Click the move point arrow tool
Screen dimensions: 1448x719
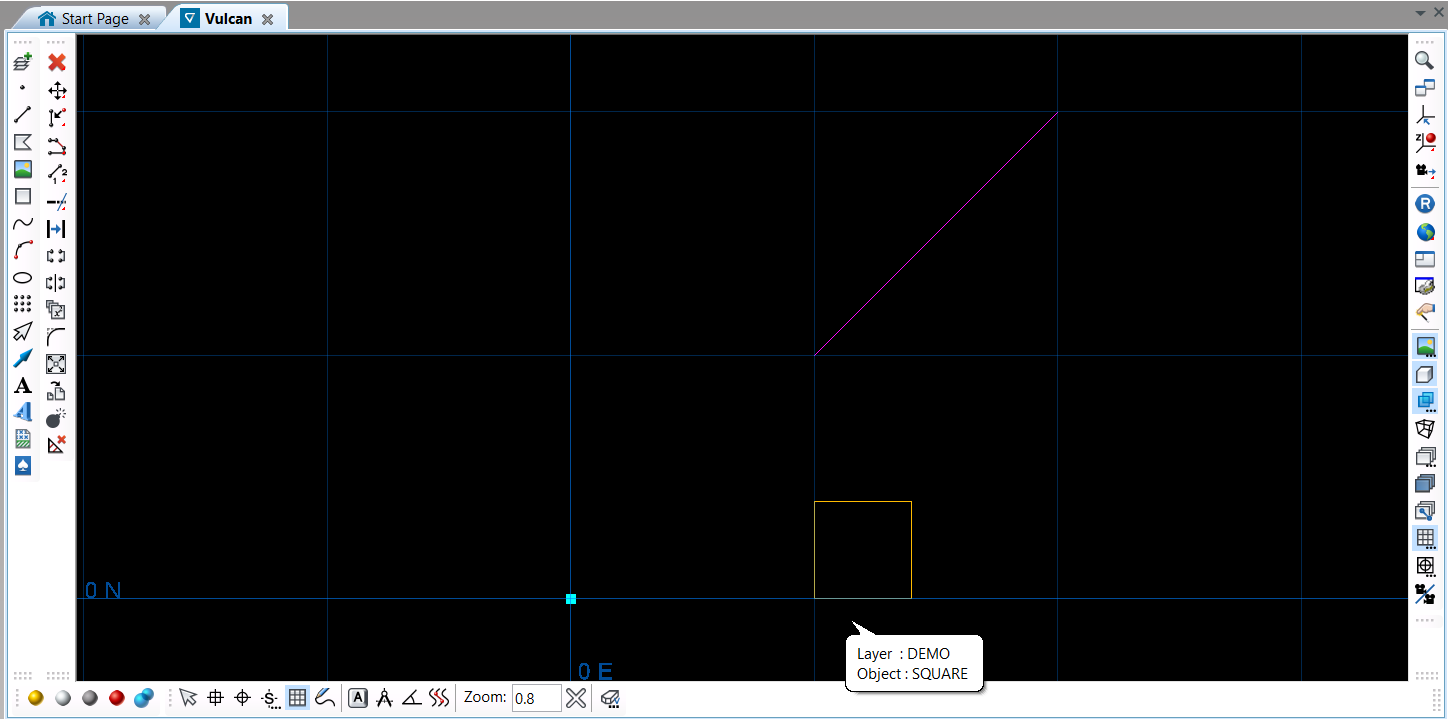pyautogui.click(x=57, y=118)
